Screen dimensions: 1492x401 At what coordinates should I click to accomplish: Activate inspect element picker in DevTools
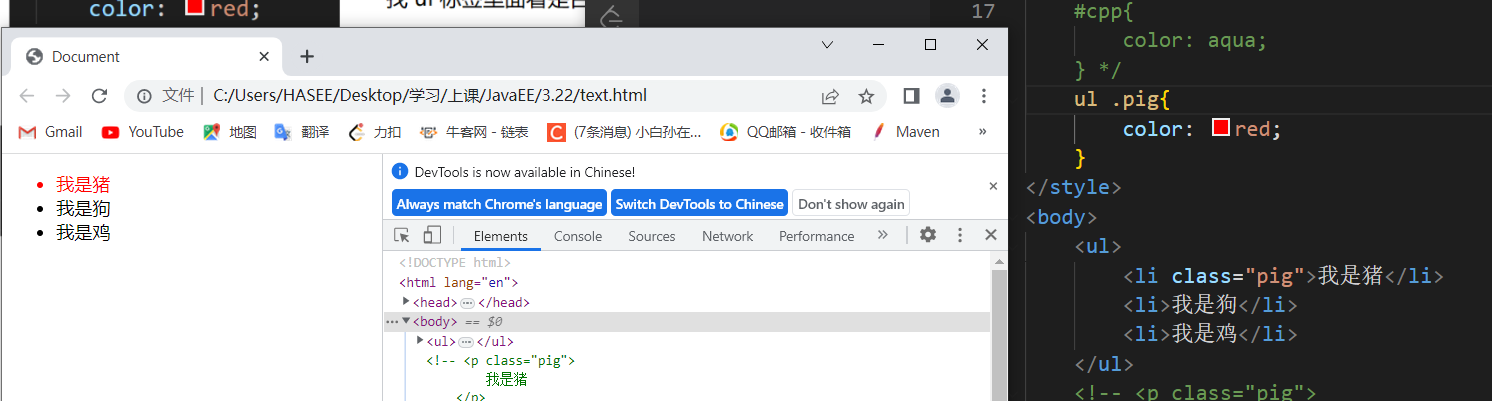402,235
